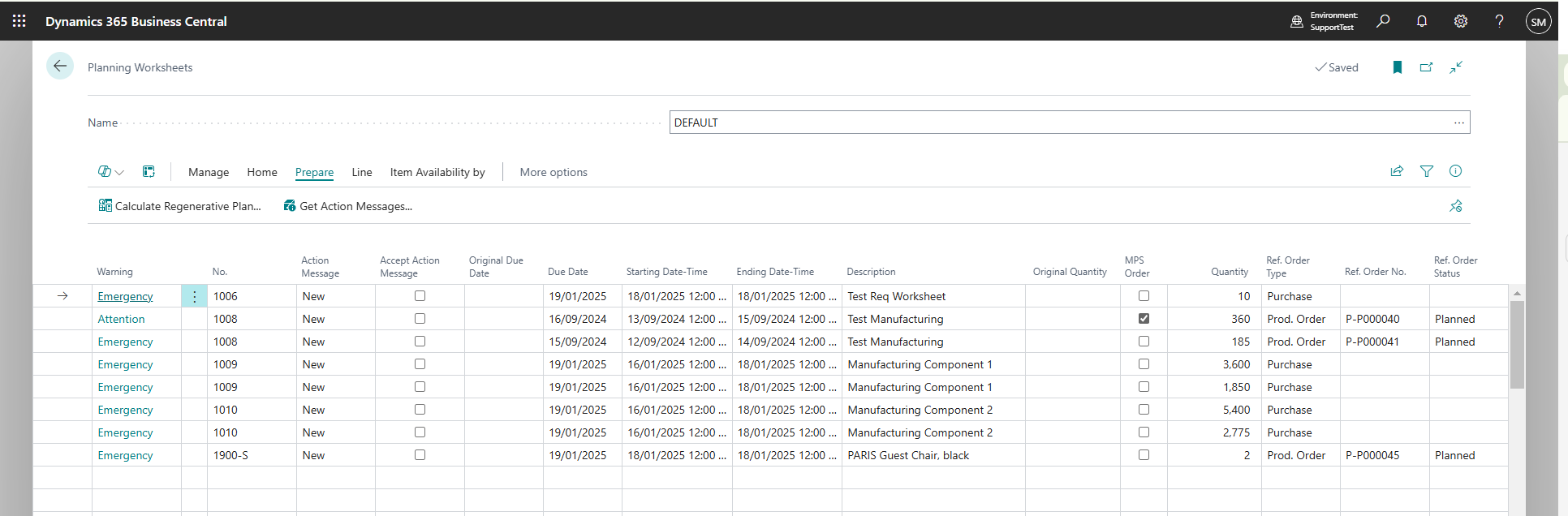Tick Accept Action Message for quantity 3,600 row
1568x516 pixels.
420,364
